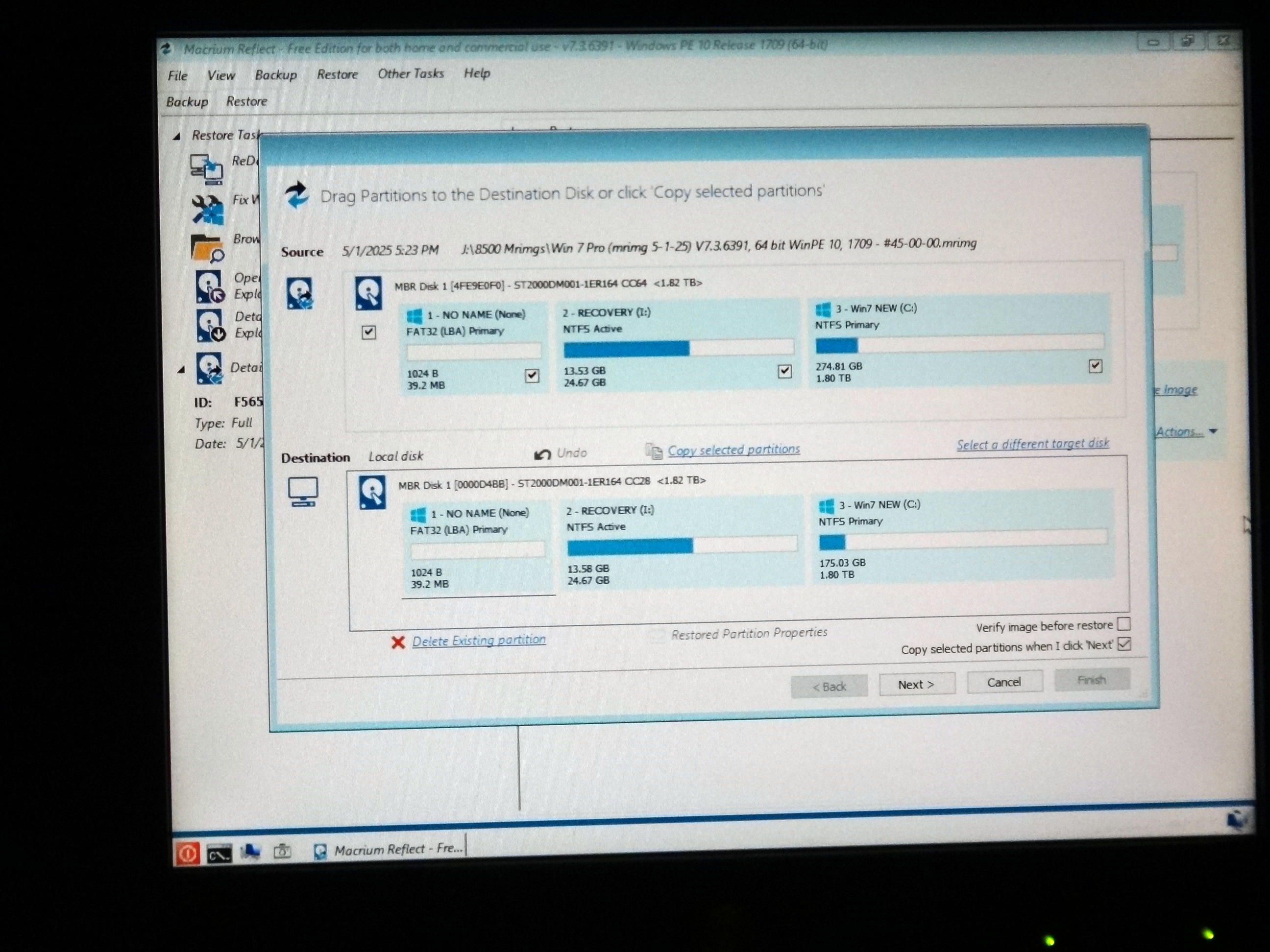
Task: Click the network settings taskbar icon
Action: point(250,852)
